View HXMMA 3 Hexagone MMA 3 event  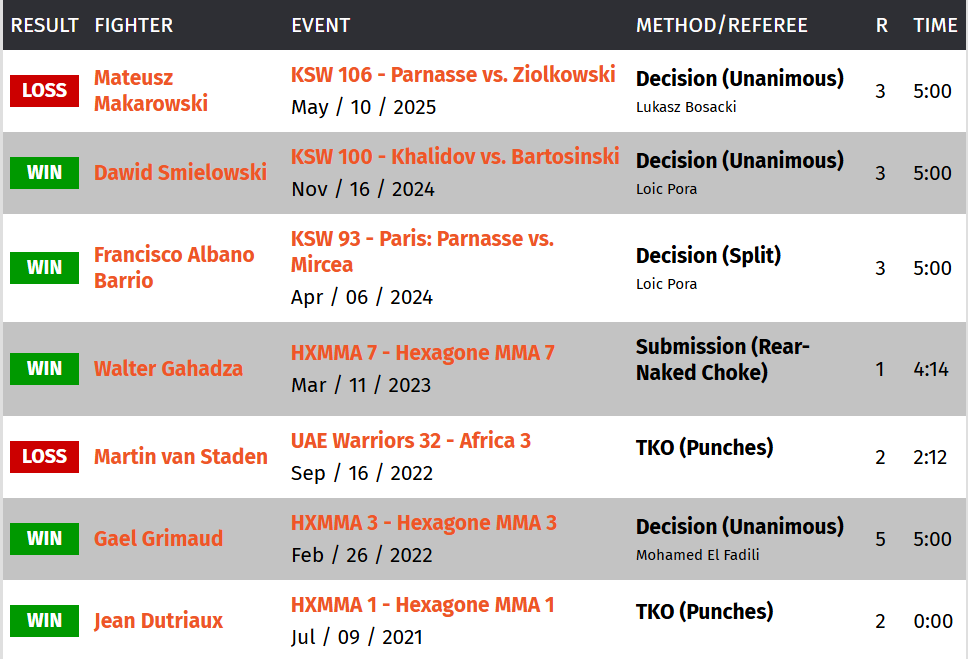[423, 522]
